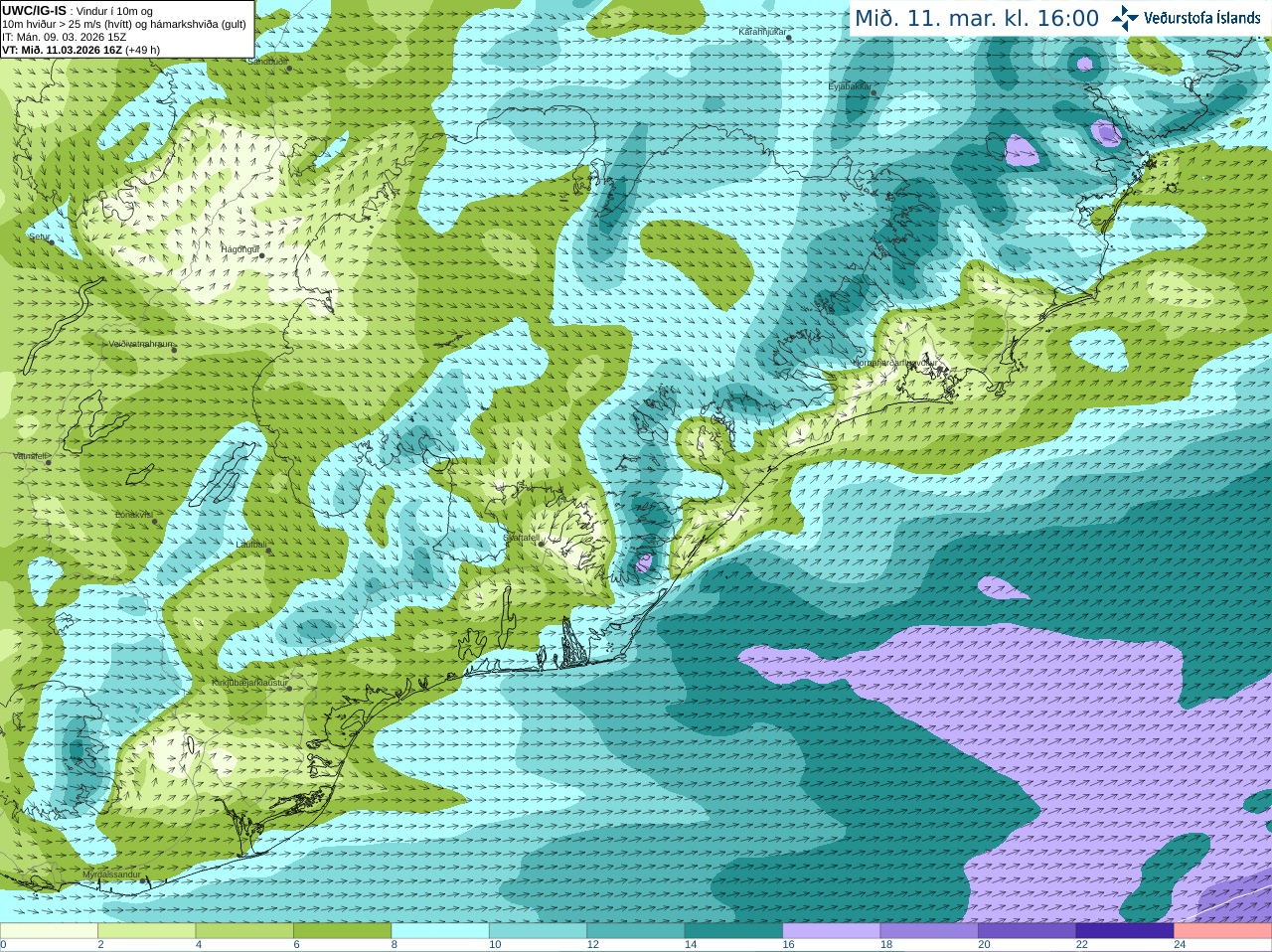Screen dimensions: 1272x952
Task: Select the 6–8 m/s olive green legend swatch
Action: point(342,931)
